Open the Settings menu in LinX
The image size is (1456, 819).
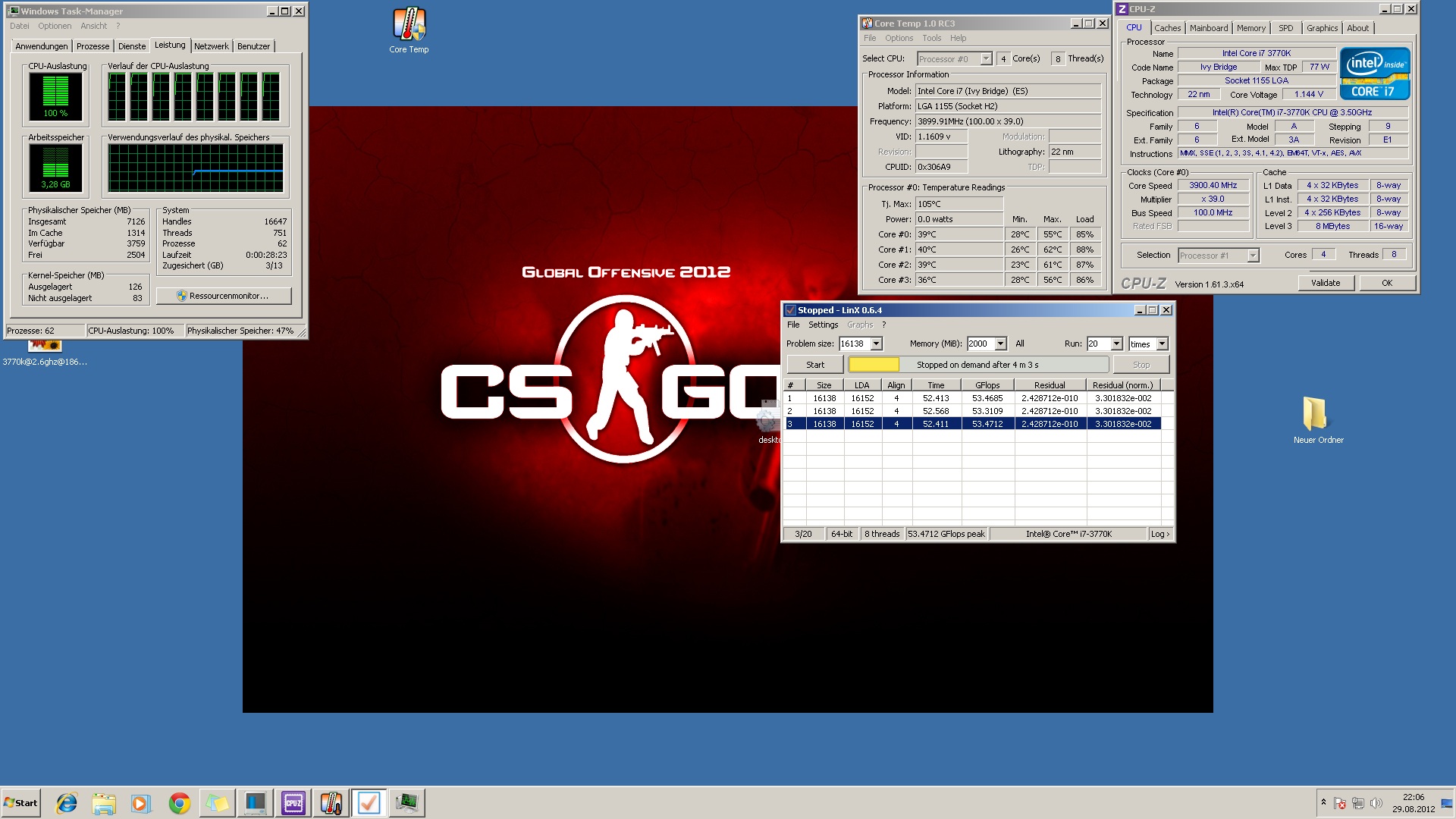pos(823,325)
